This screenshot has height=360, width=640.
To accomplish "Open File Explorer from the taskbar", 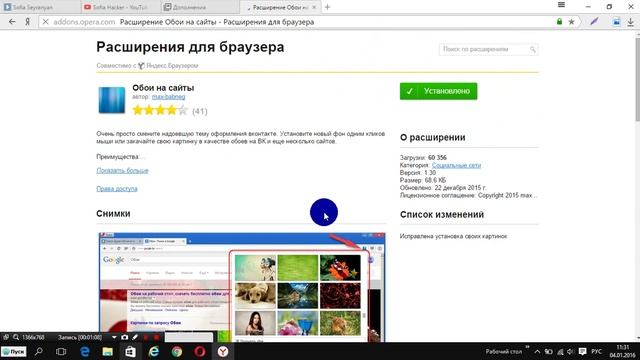I will [x=108, y=351].
